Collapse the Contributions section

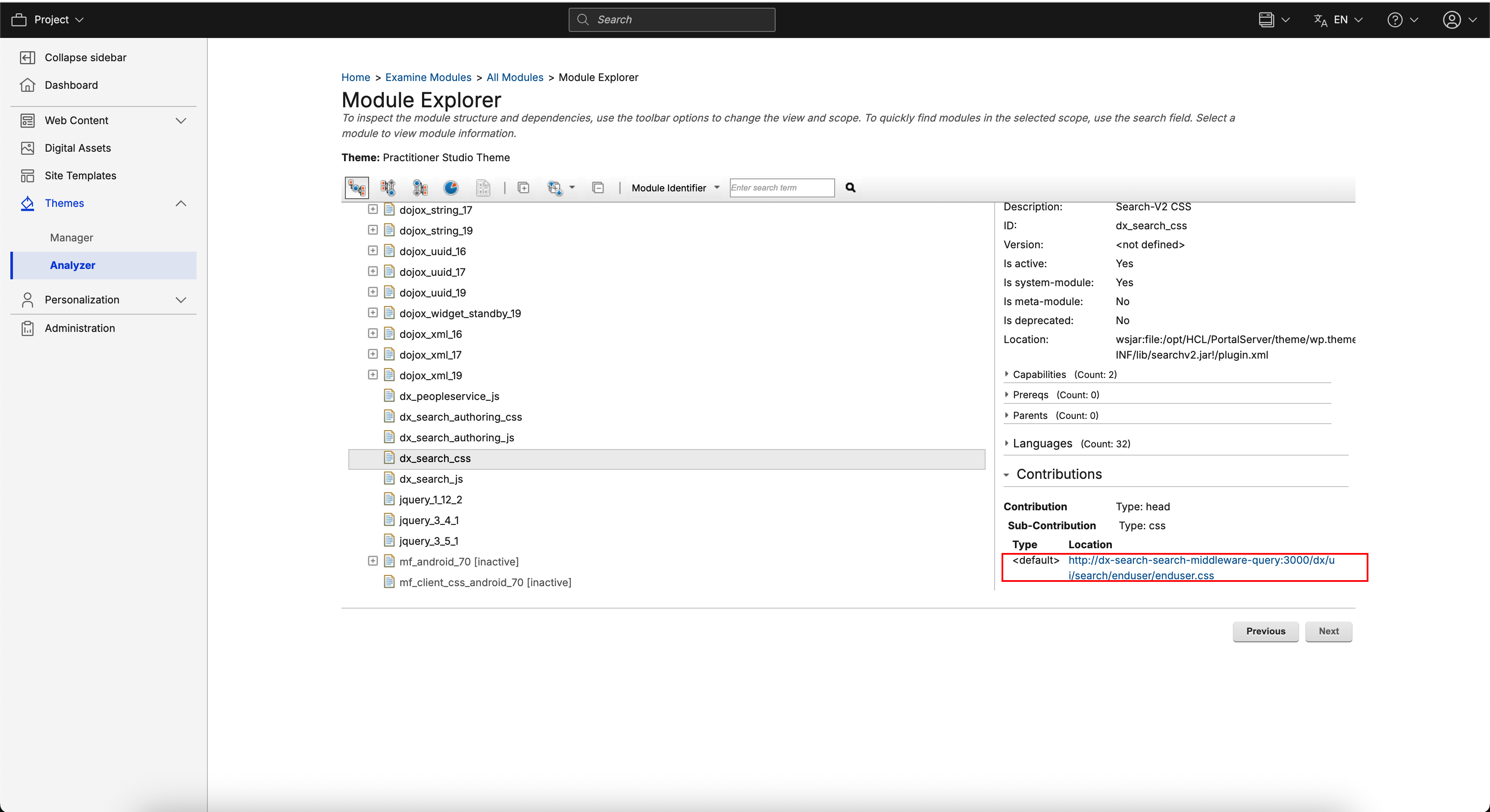tap(1058, 474)
